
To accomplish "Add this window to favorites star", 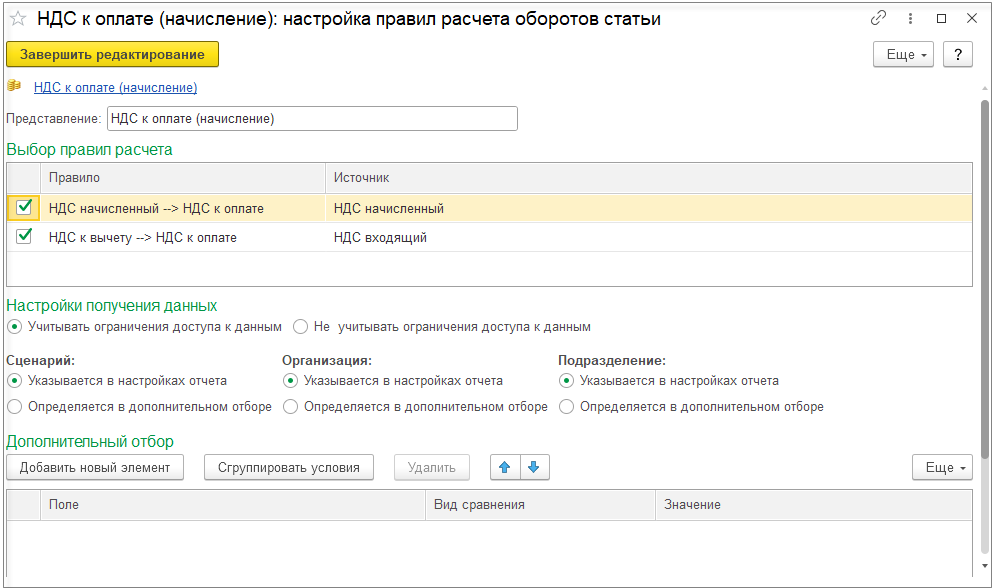I will click(x=17, y=19).
